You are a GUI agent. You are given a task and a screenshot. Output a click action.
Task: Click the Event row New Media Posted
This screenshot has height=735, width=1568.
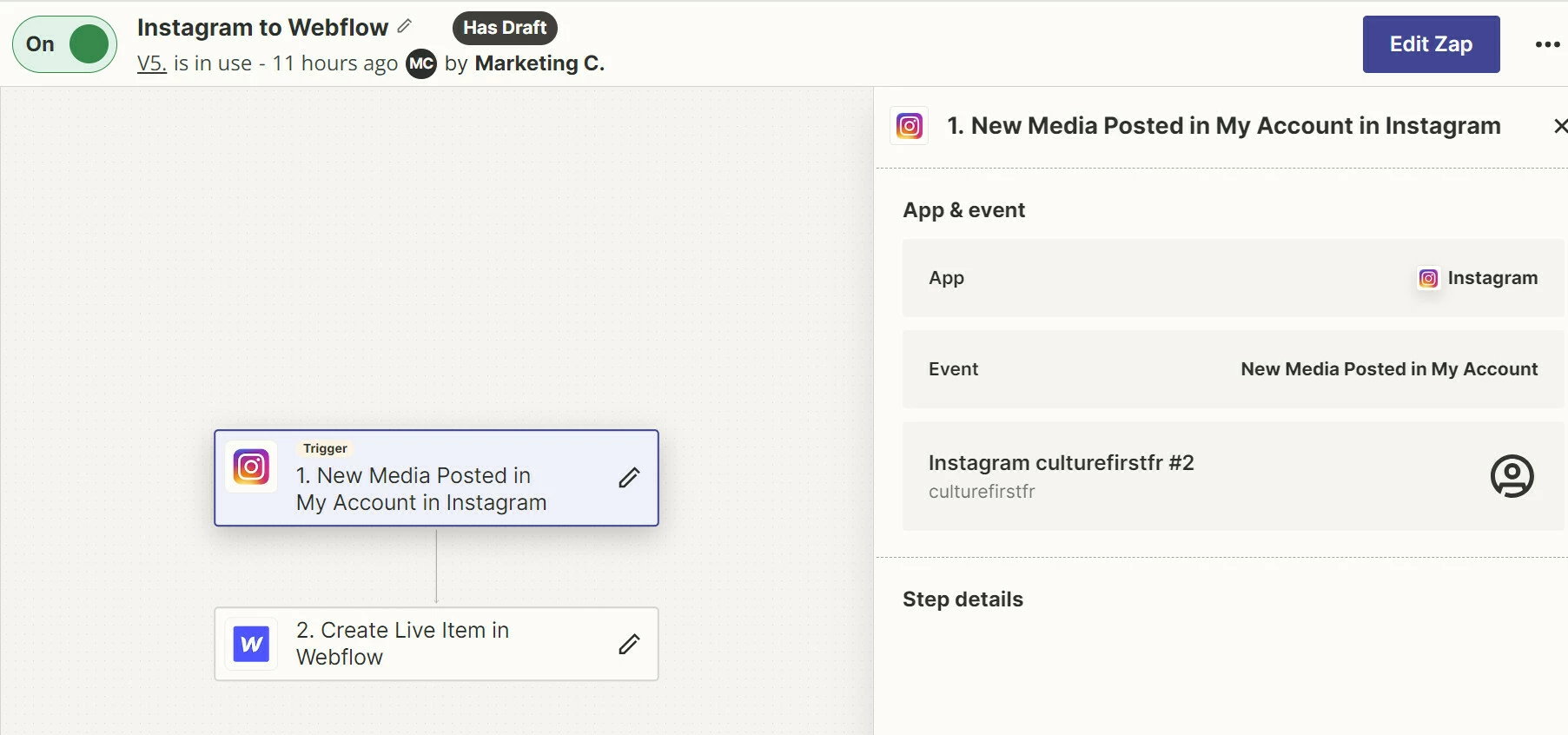pyautogui.click(x=1234, y=369)
